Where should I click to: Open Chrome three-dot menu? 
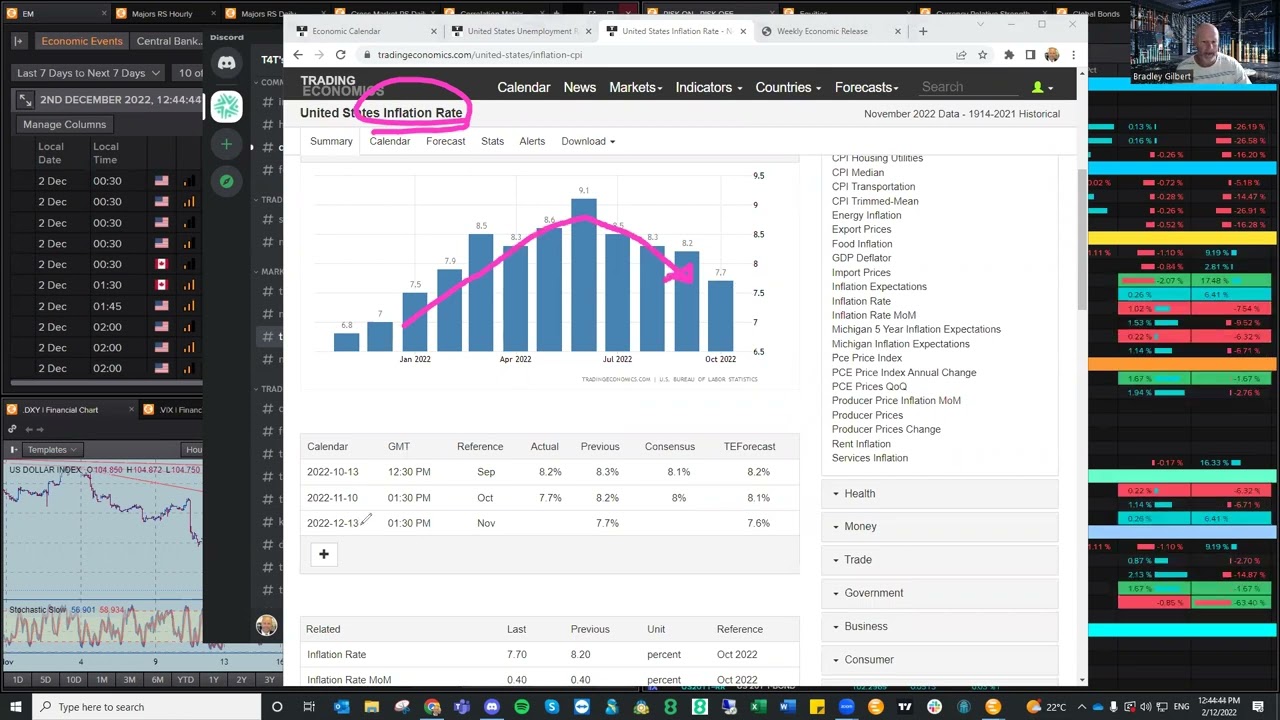click(1073, 55)
